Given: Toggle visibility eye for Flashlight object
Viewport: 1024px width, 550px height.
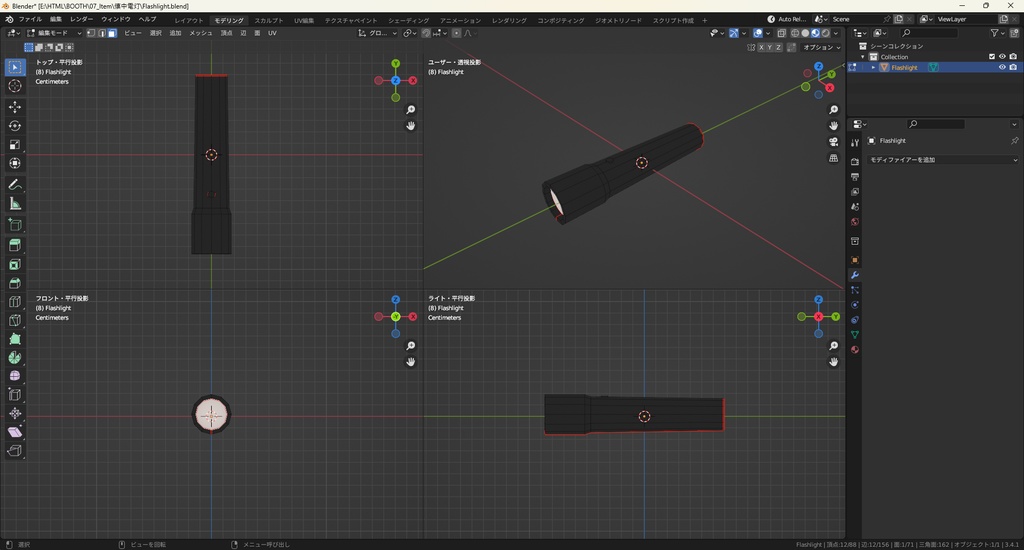Looking at the screenshot, I should (x=1002, y=68).
